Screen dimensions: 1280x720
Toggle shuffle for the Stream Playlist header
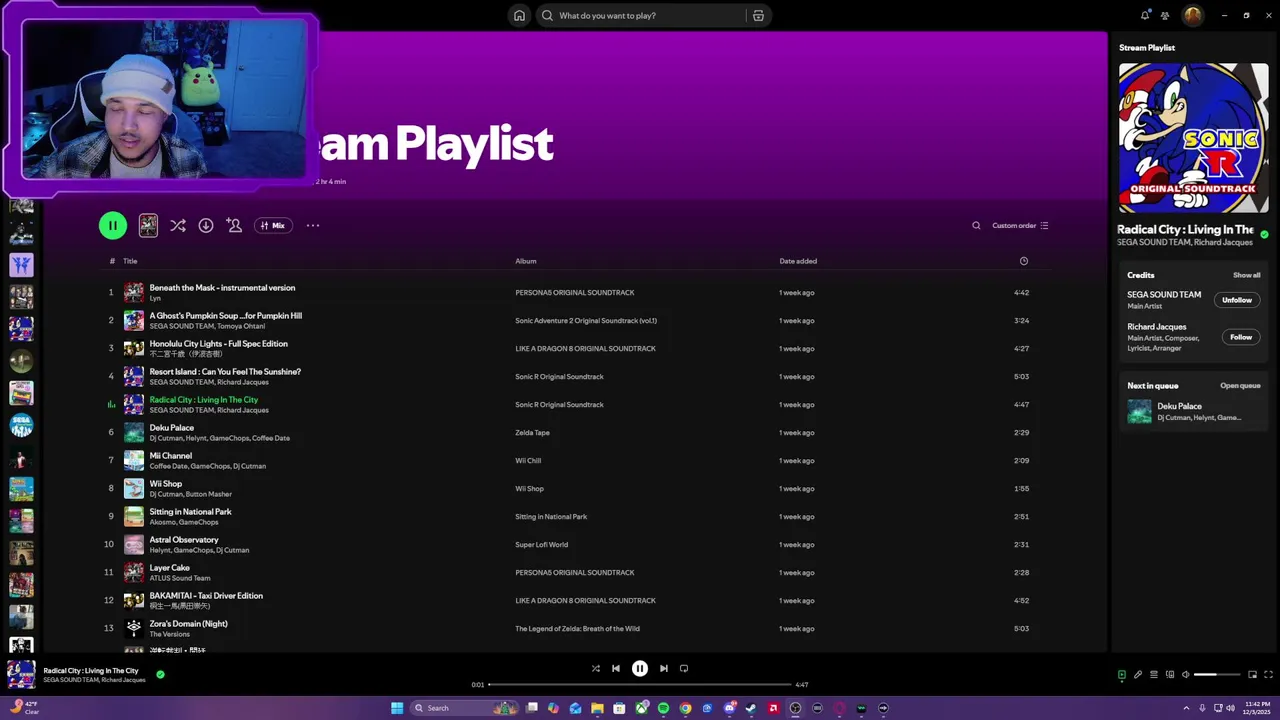click(178, 226)
